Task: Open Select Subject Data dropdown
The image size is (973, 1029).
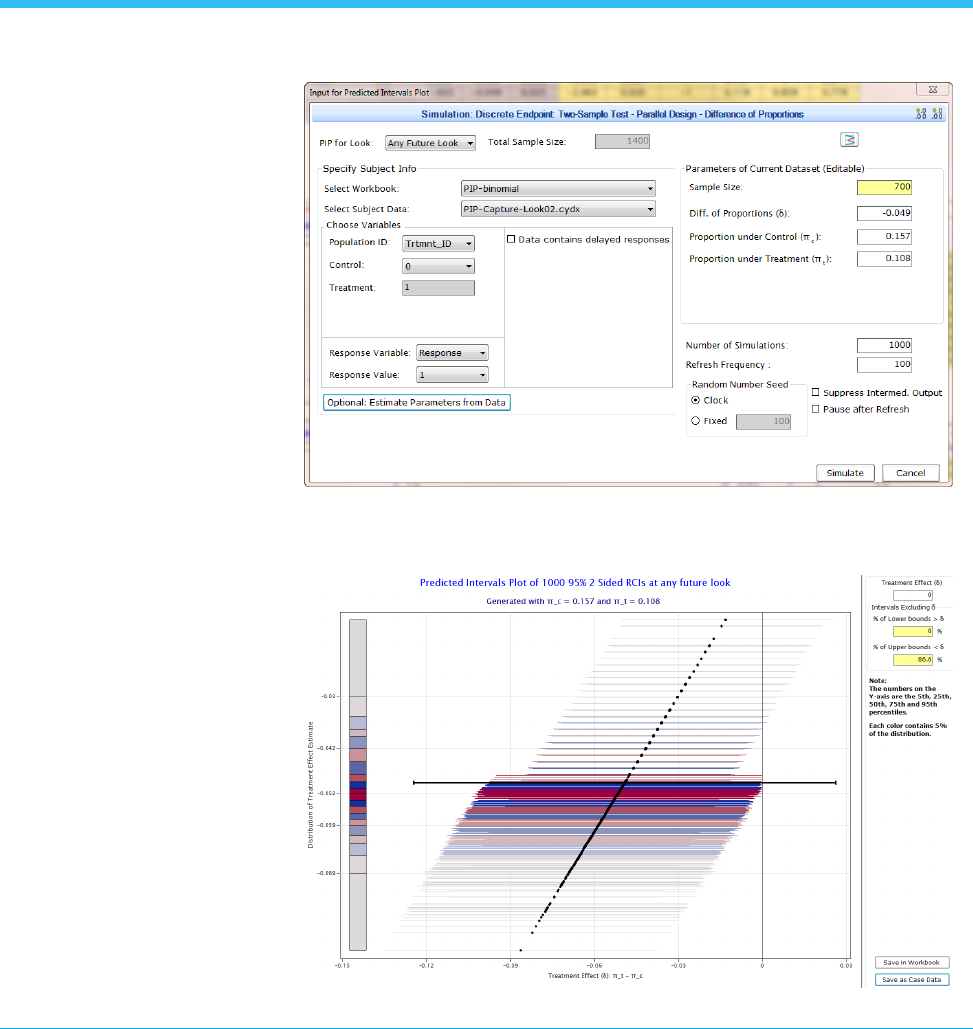Action: [x=558, y=209]
